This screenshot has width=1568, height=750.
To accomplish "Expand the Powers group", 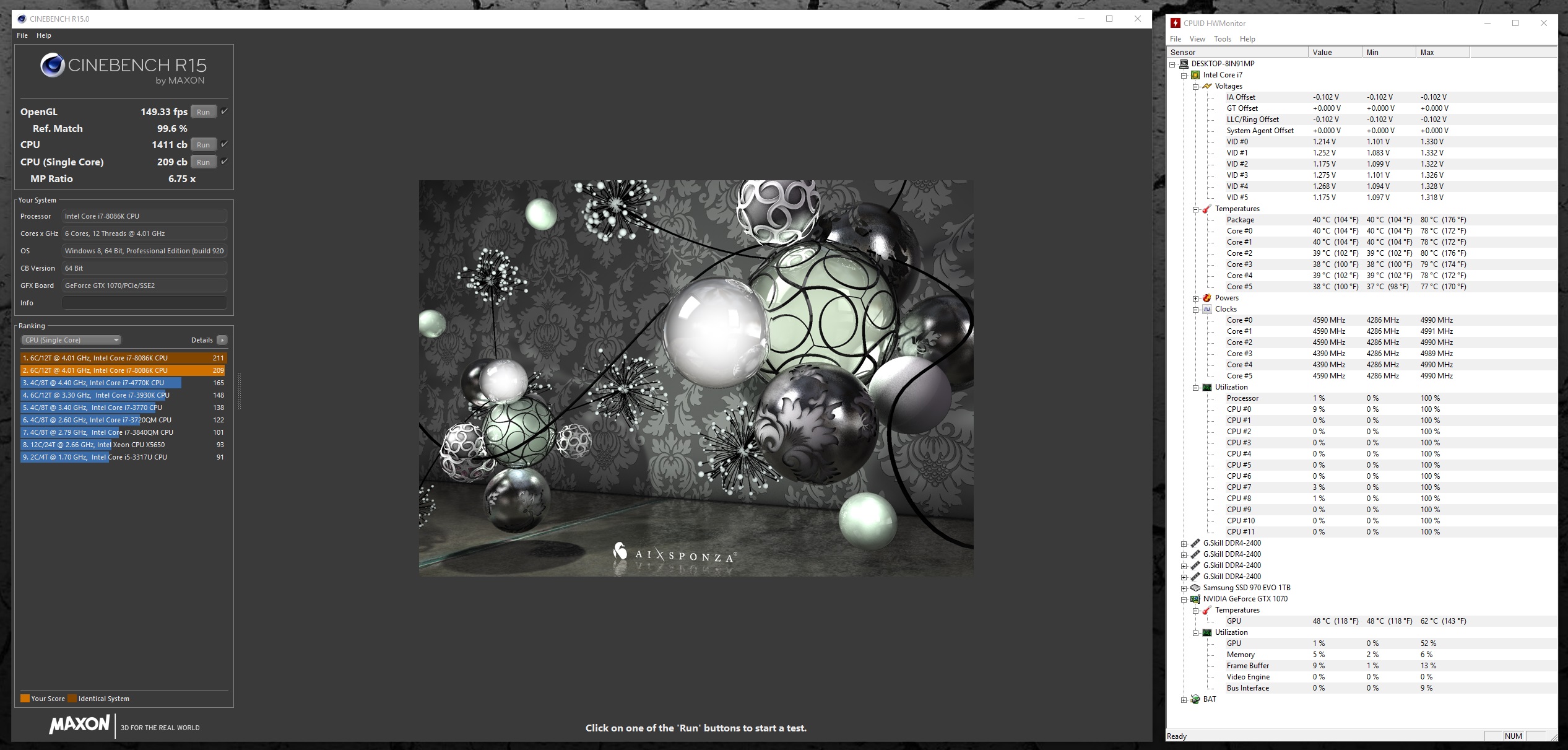I will click(x=1196, y=299).
